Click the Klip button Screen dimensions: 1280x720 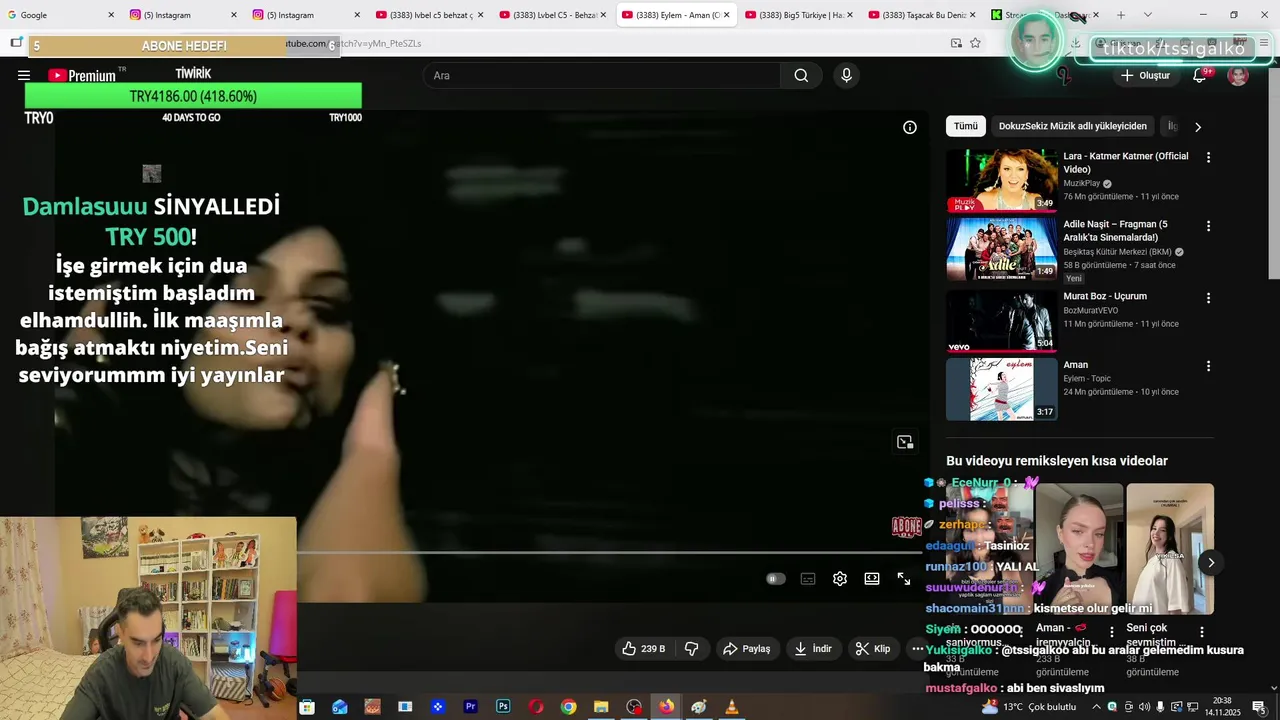point(873,649)
